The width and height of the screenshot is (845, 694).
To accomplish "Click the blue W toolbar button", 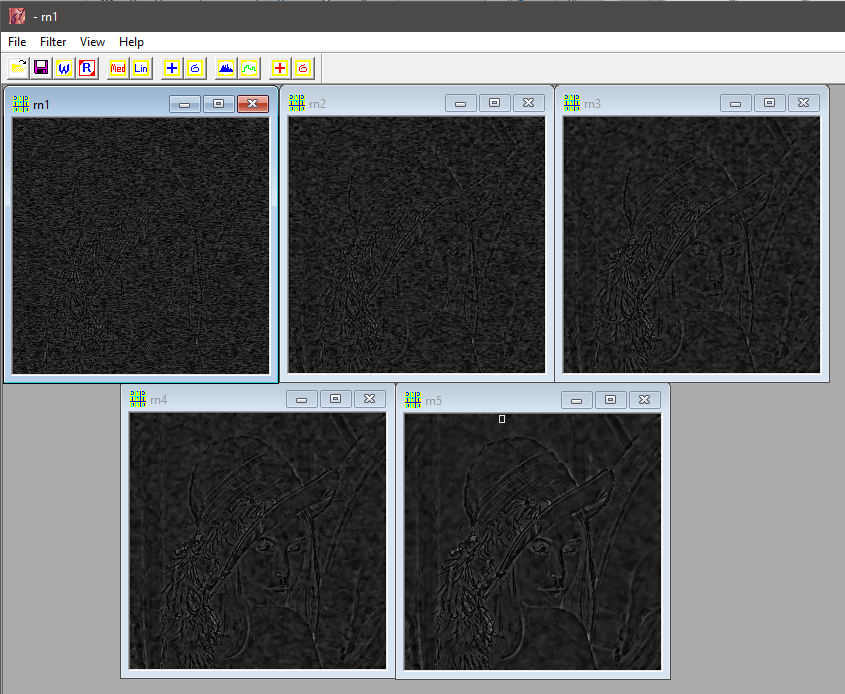I will (x=64, y=68).
